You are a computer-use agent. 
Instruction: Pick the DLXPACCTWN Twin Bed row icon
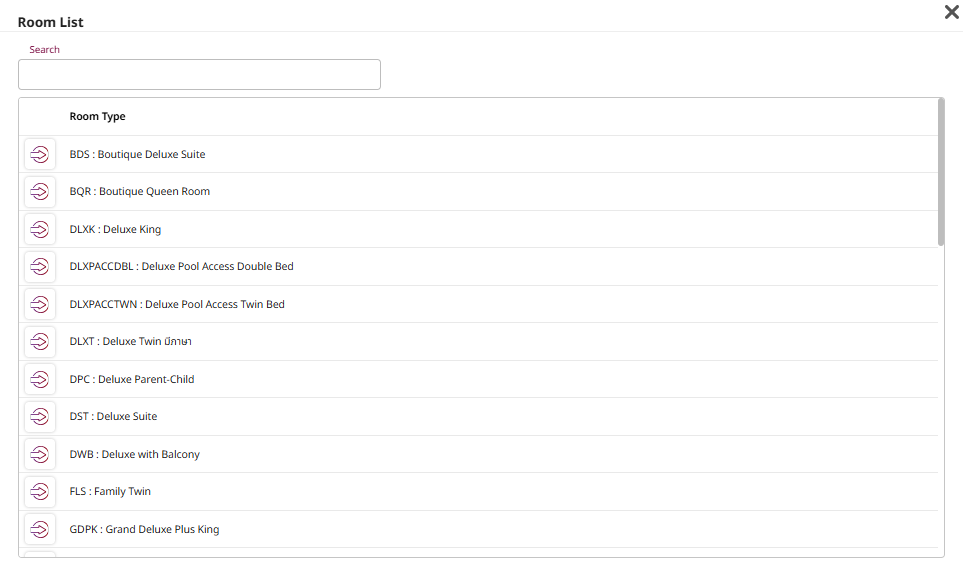[x=40, y=305]
